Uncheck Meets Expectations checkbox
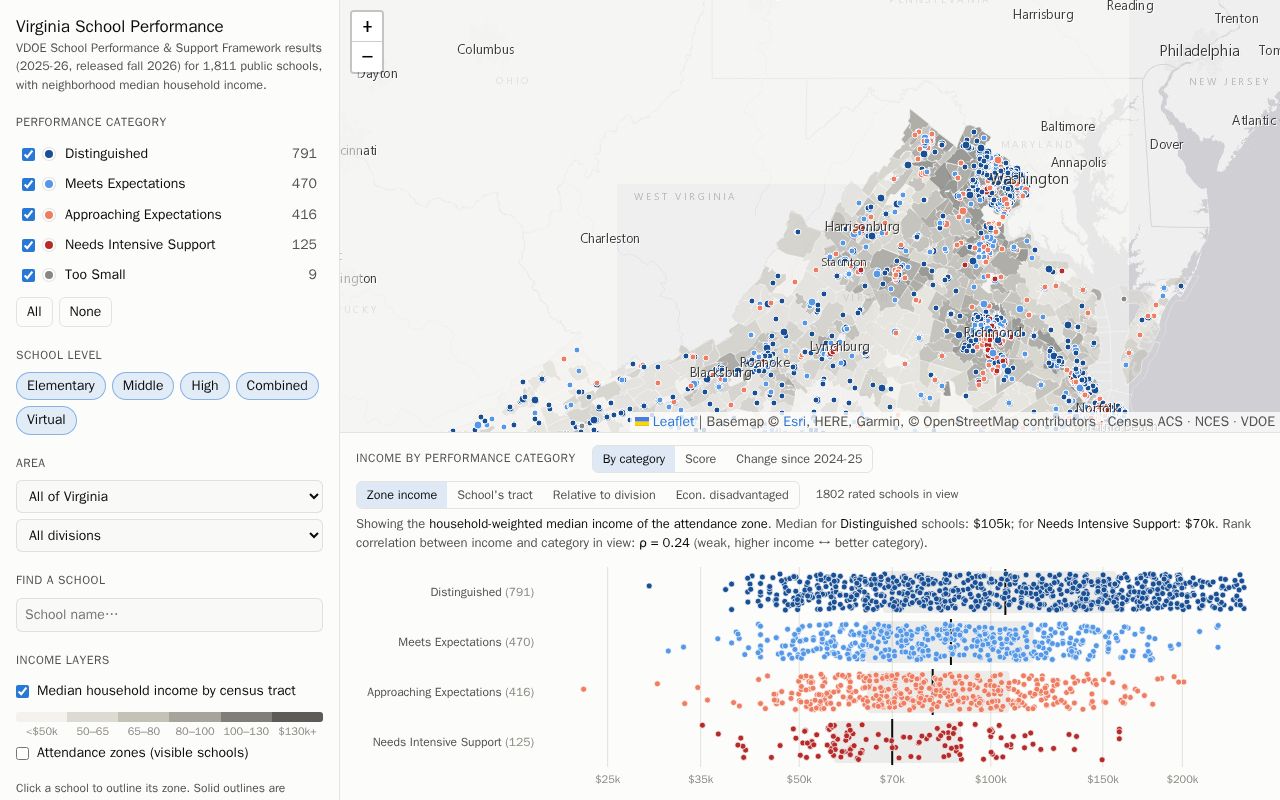Image resolution: width=1280 pixels, height=800 pixels. (28, 184)
